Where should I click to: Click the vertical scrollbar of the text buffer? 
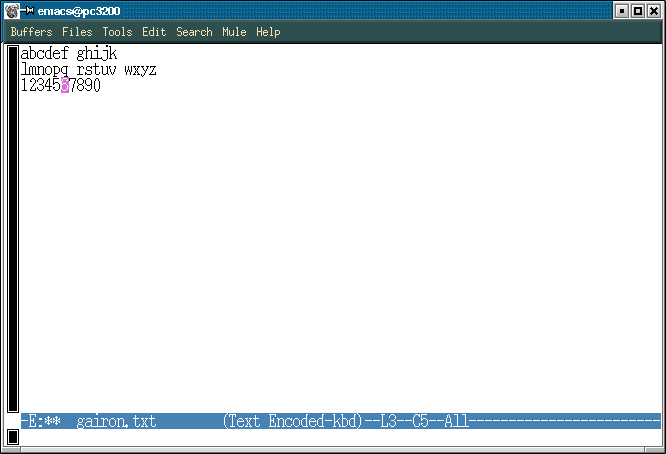(13, 229)
